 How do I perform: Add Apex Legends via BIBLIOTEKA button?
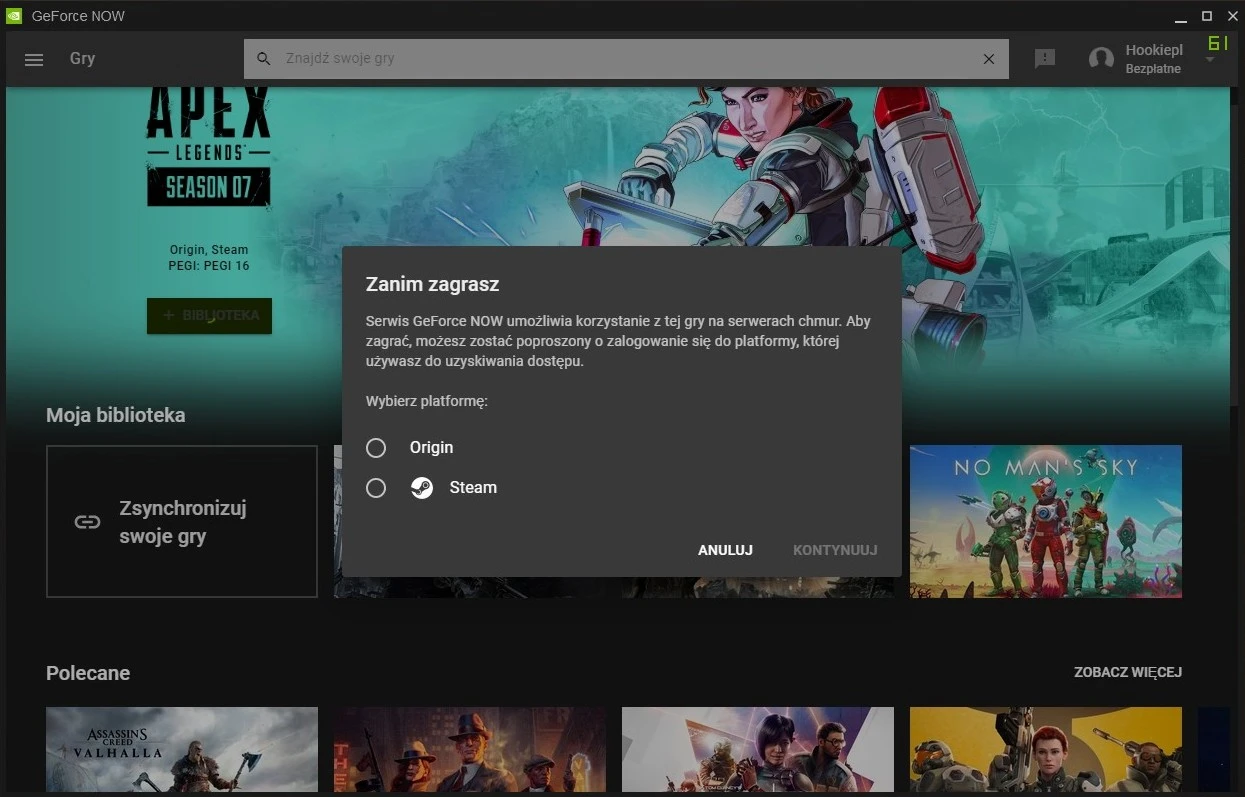point(209,315)
